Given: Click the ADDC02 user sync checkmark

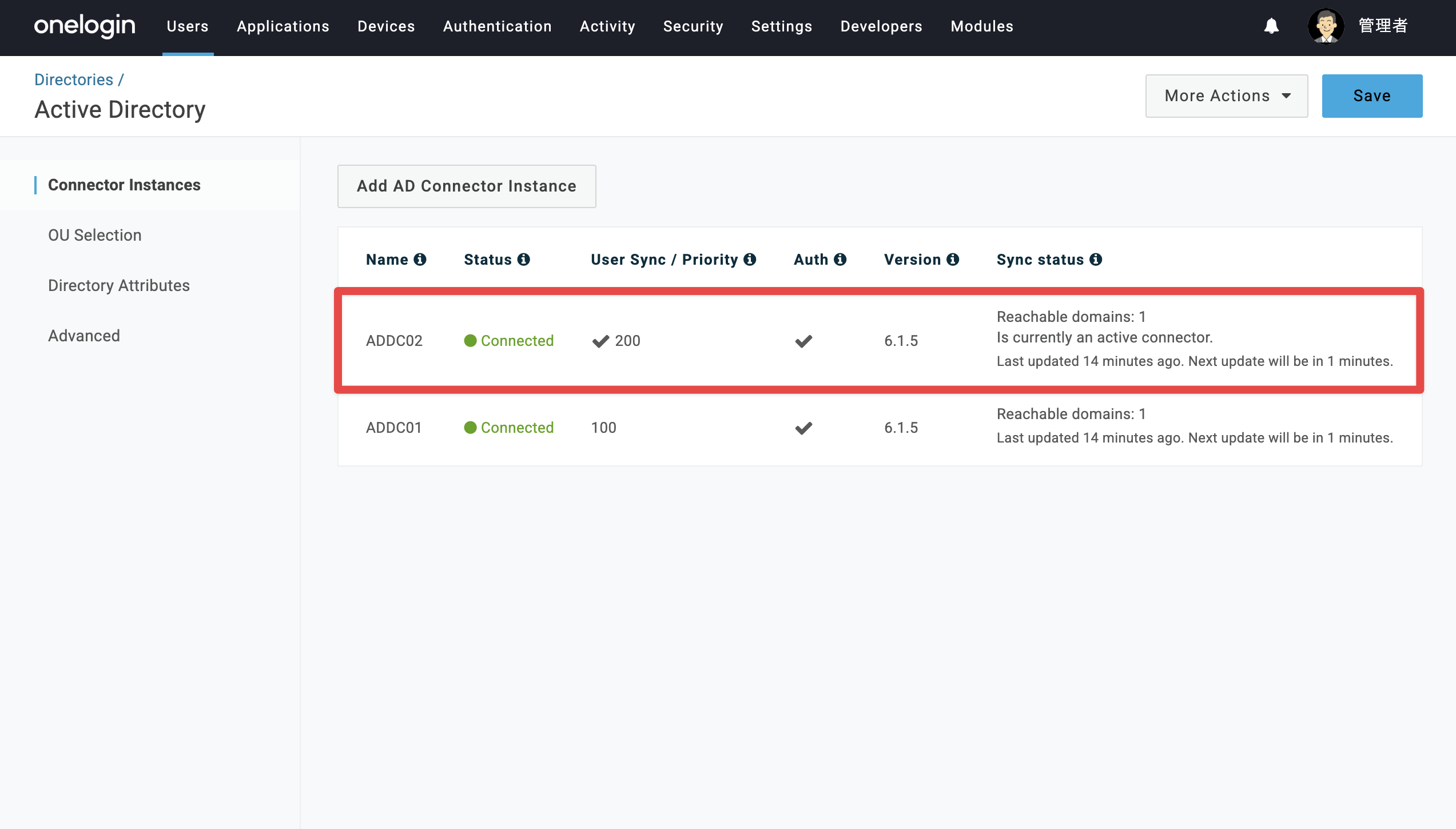Looking at the screenshot, I should point(600,341).
